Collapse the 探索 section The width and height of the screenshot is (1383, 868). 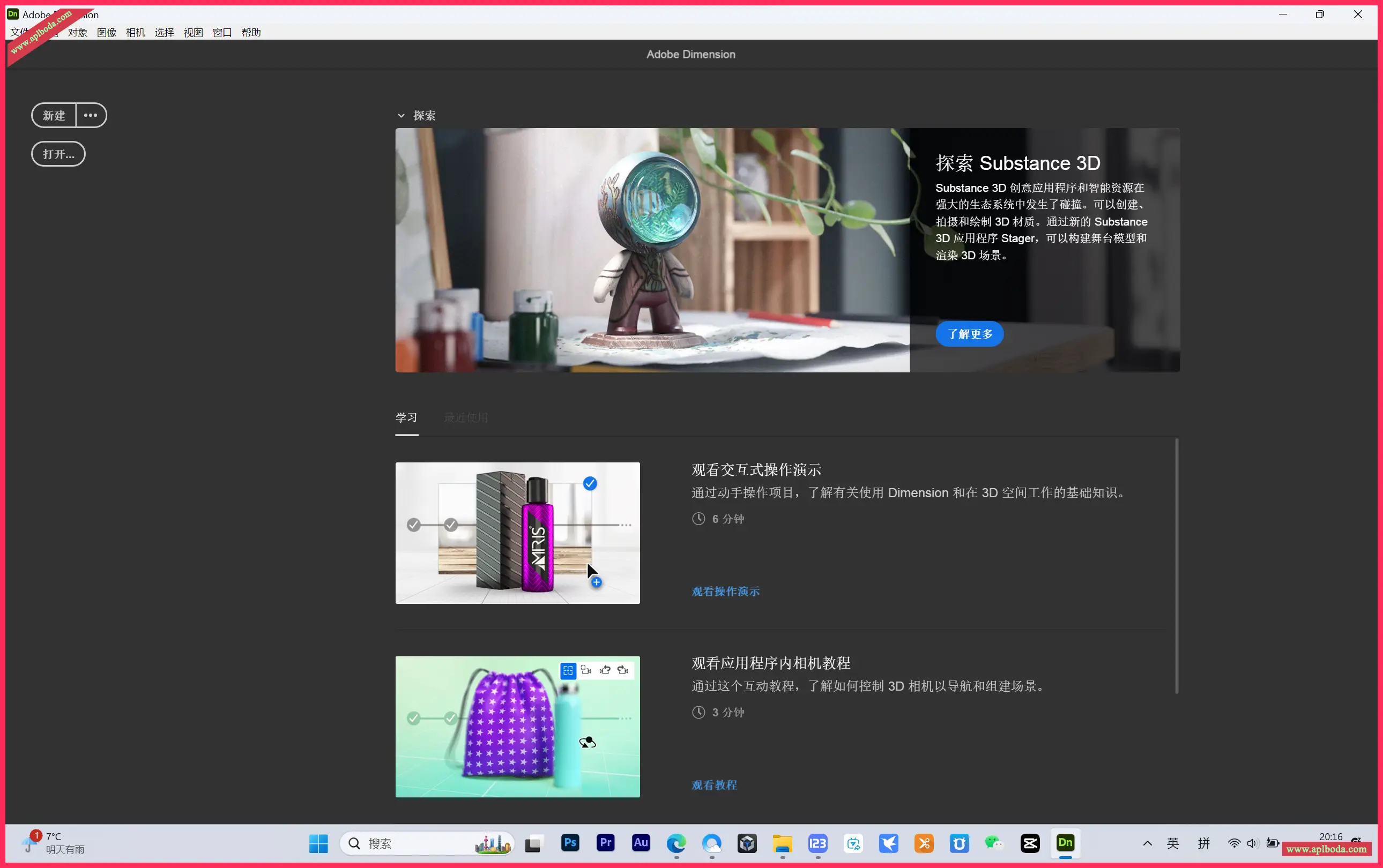pos(401,115)
